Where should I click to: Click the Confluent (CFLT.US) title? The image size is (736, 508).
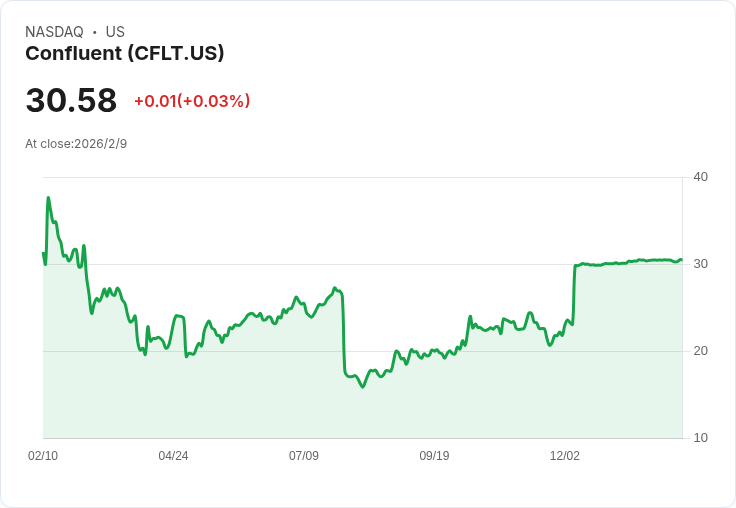124,54
